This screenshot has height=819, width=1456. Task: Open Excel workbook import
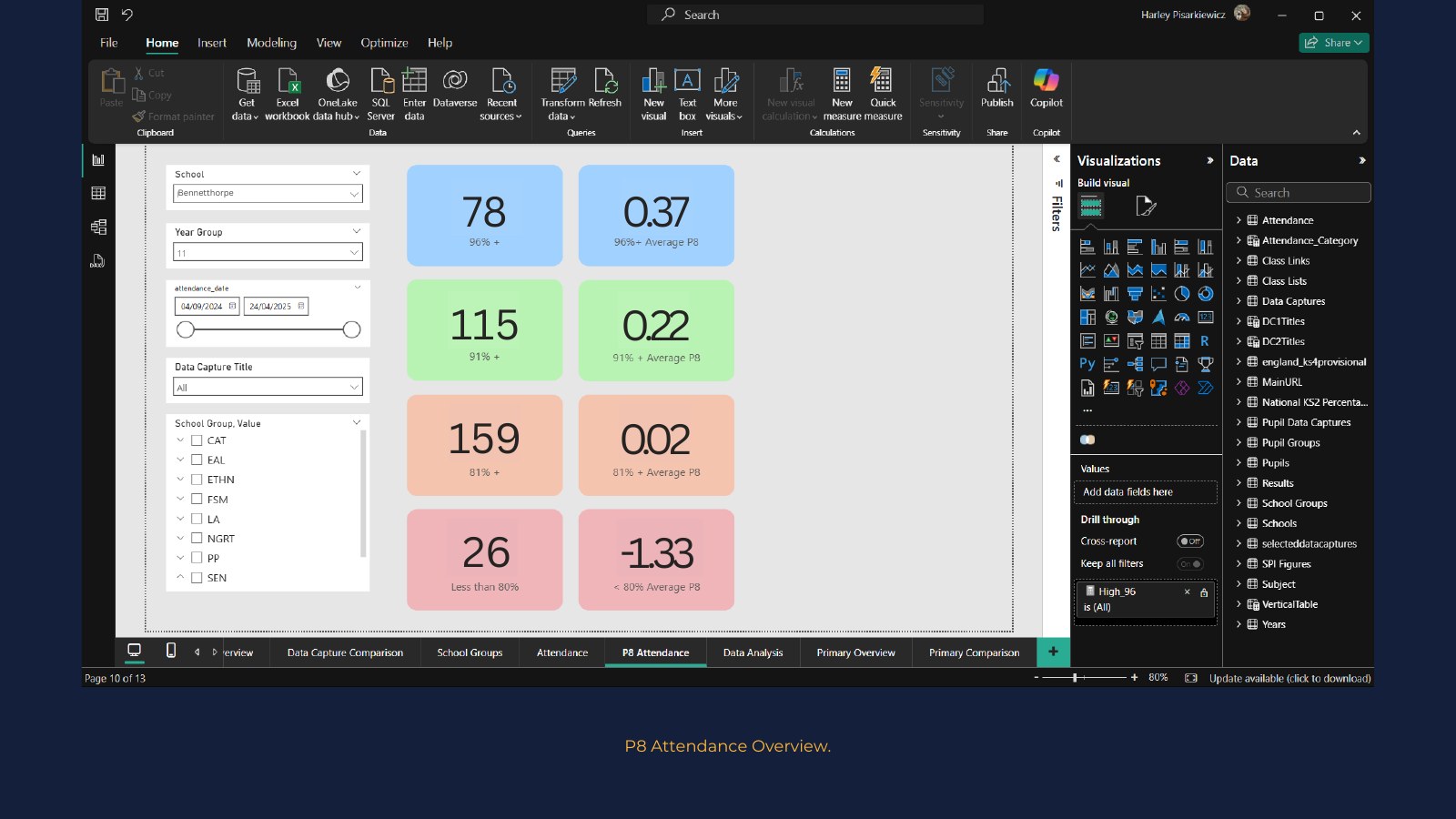[x=288, y=94]
